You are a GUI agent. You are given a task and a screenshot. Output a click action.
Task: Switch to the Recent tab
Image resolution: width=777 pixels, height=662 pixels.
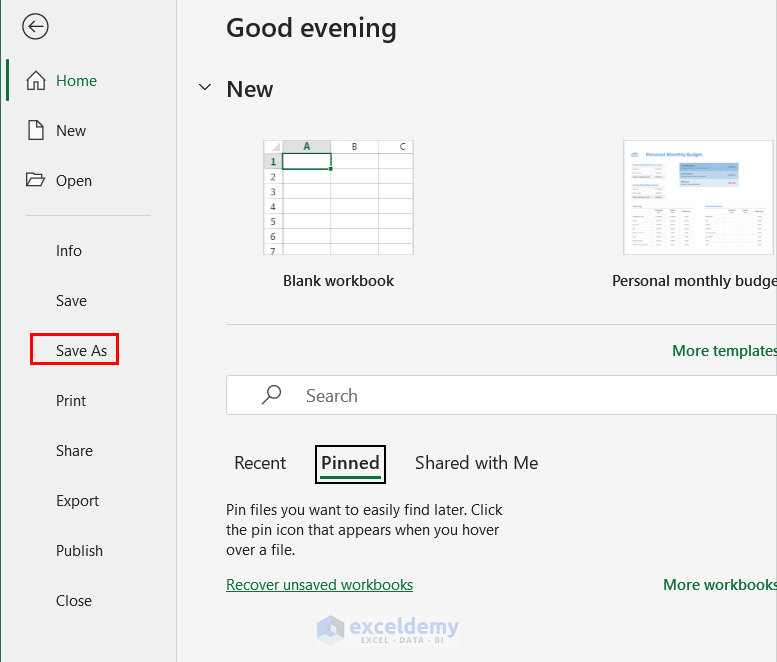pyautogui.click(x=260, y=463)
